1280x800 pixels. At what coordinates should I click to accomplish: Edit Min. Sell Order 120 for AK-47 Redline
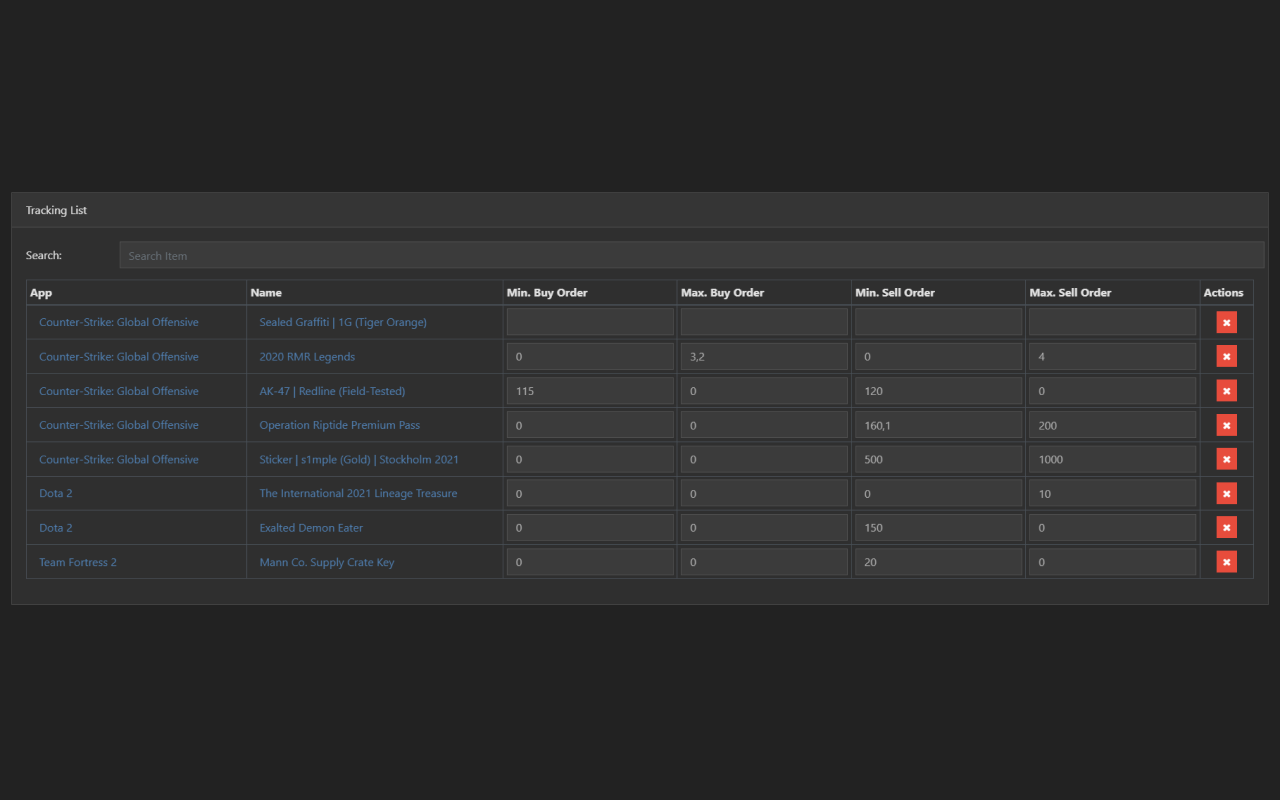coord(938,391)
